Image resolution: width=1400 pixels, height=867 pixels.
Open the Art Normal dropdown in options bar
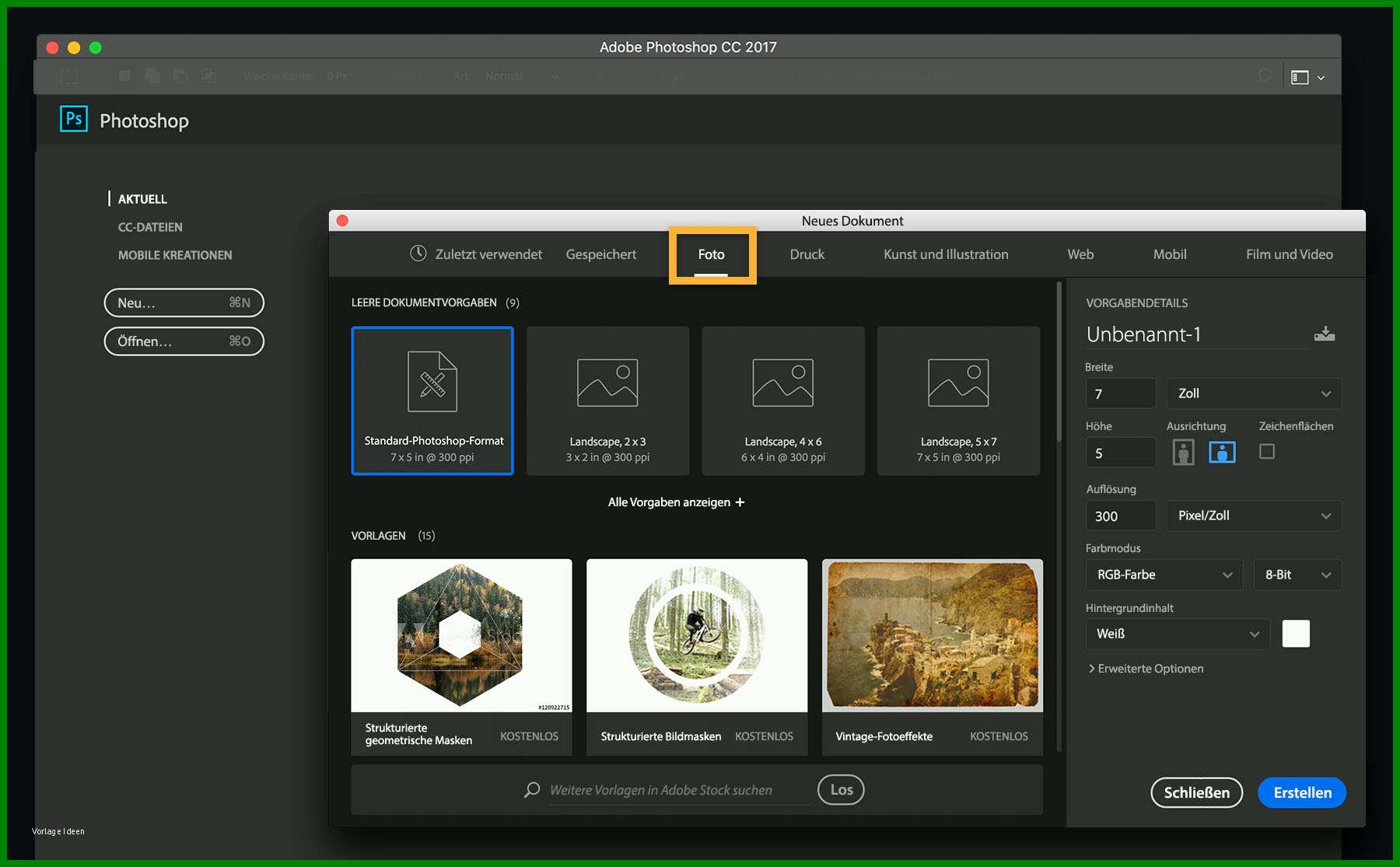tap(521, 76)
